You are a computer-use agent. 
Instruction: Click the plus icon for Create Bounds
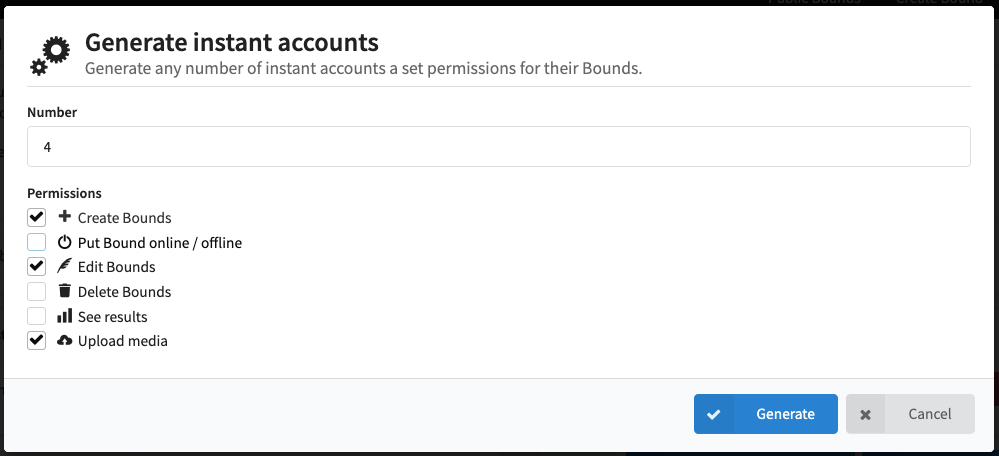point(64,217)
